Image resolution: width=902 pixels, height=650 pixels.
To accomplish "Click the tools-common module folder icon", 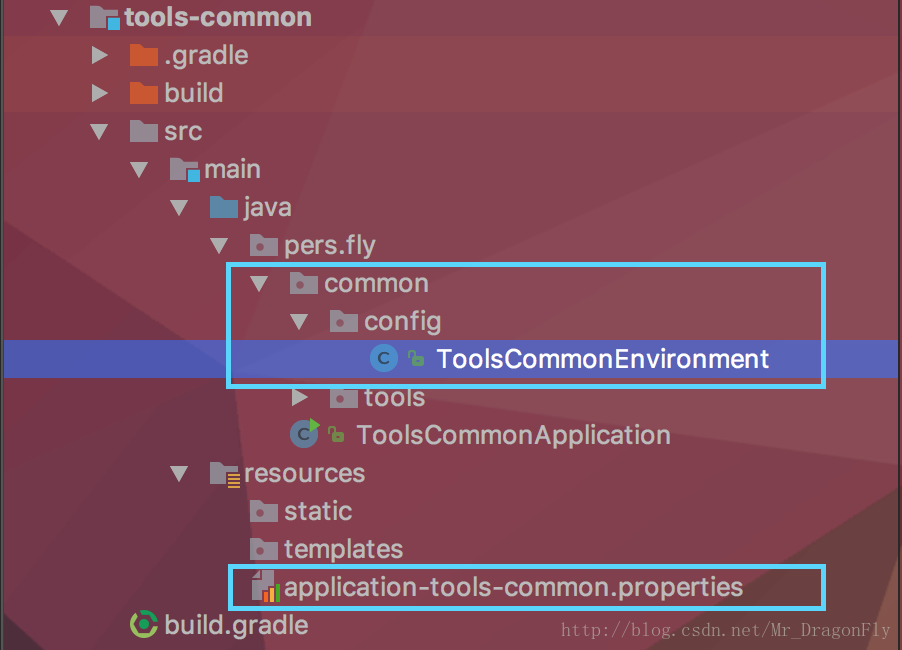I will click(105, 18).
